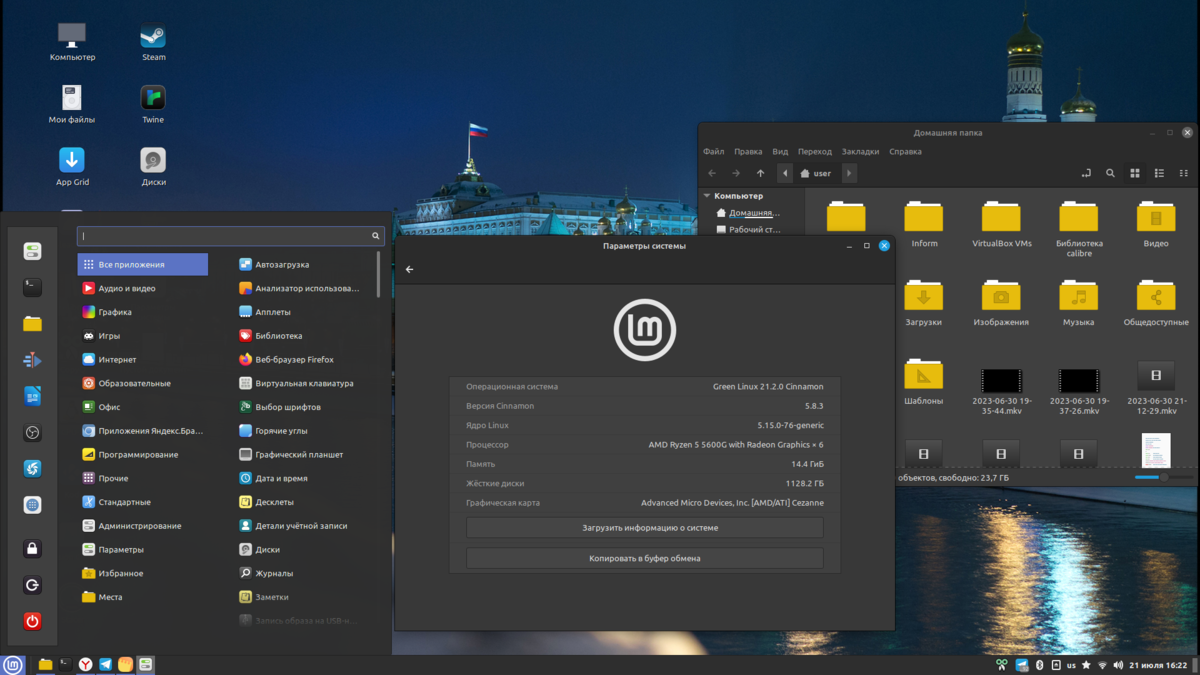Image resolution: width=1200 pixels, height=675 pixels.
Task: Click left path arrow beside user
Action: coord(785,173)
